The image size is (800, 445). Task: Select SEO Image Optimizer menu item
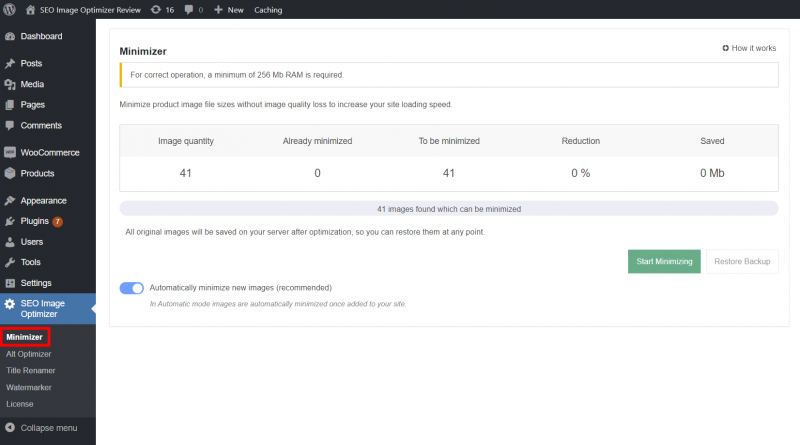click(x=48, y=309)
